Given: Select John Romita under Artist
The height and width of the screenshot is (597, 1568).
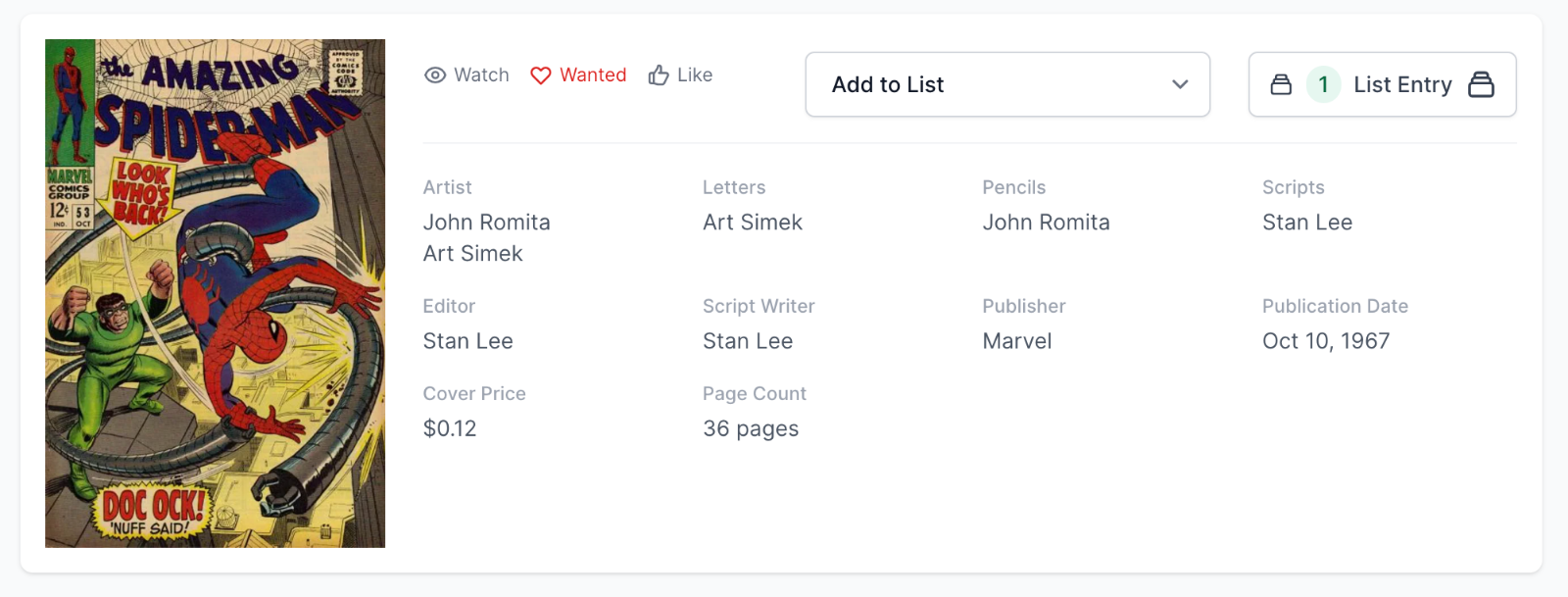Looking at the screenshot, I should click(486, 223).
